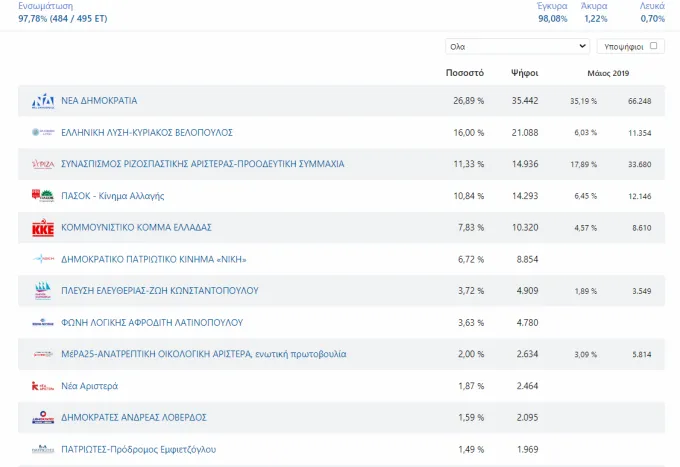
Task: Click the Νέα Δημοκρατία party logo
Action: (x=43, y=101)
